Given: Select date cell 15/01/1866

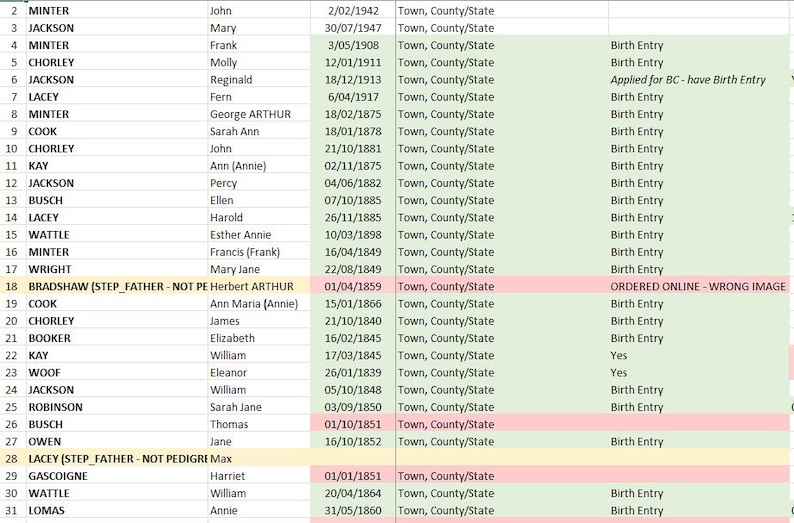Looking at the screenshot, I should coord(353,304).
